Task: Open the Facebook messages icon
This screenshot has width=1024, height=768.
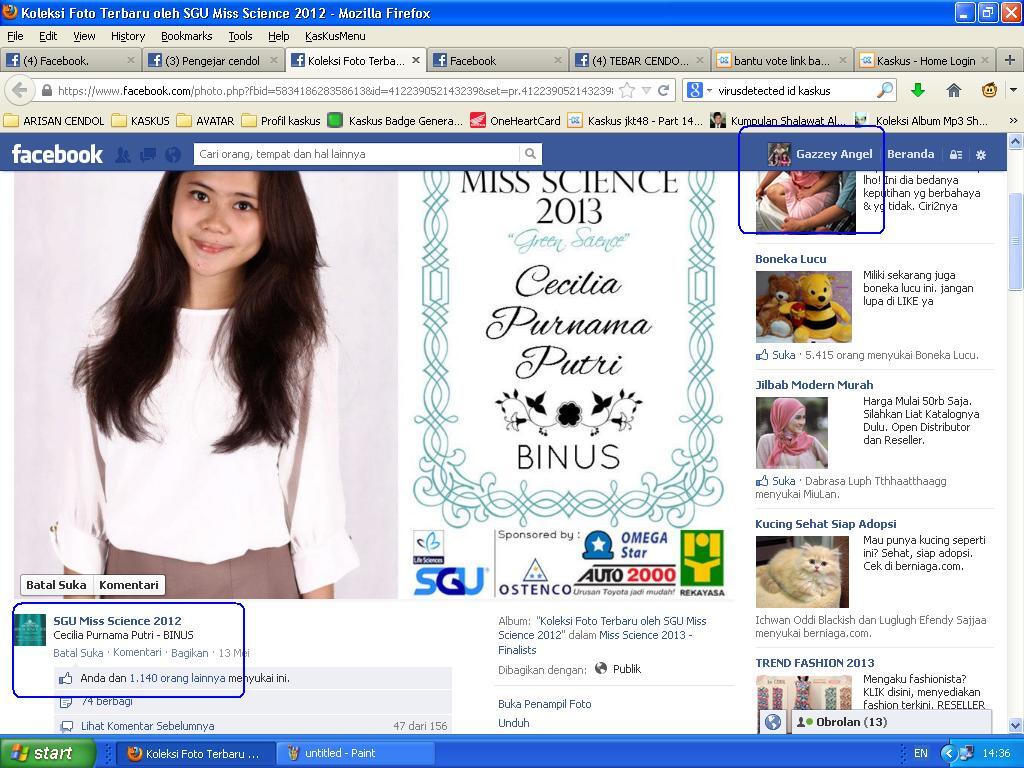Action: pyautogui.click(x=147, y=154)
